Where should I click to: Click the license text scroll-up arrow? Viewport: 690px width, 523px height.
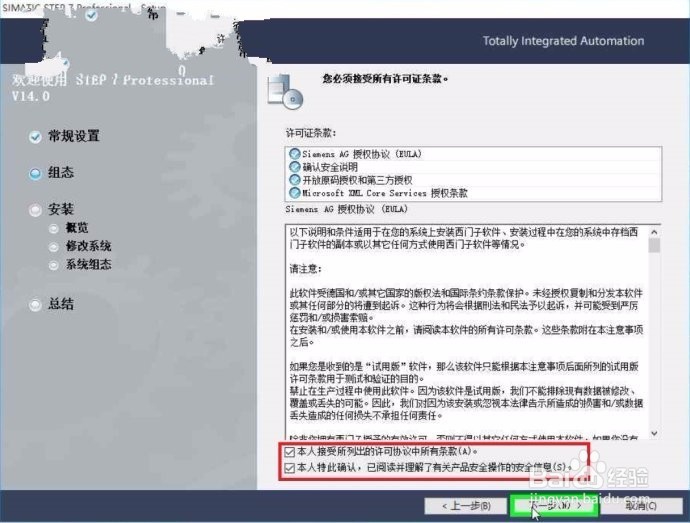pos(654,232)
